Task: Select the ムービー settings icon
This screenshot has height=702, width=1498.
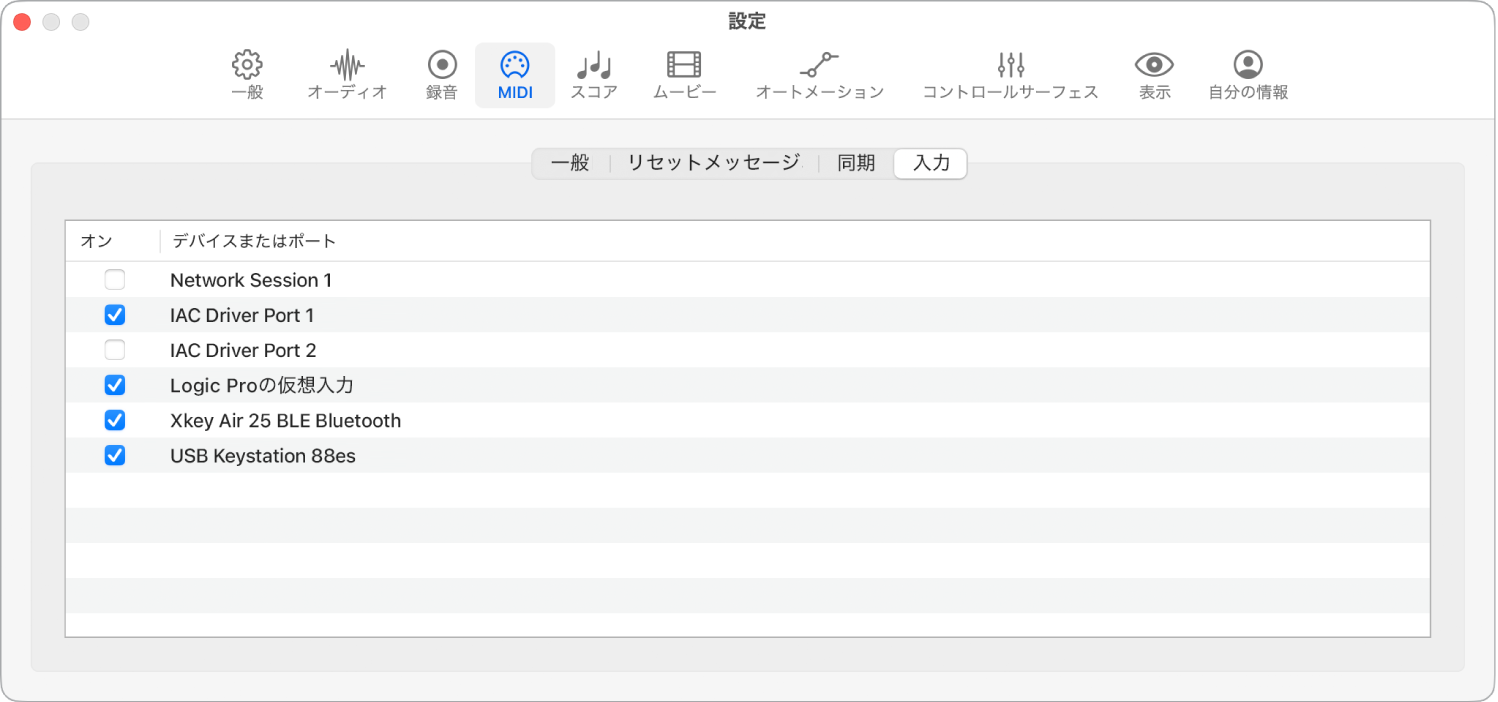Action: pyautogui.click(x=683, y=74)
